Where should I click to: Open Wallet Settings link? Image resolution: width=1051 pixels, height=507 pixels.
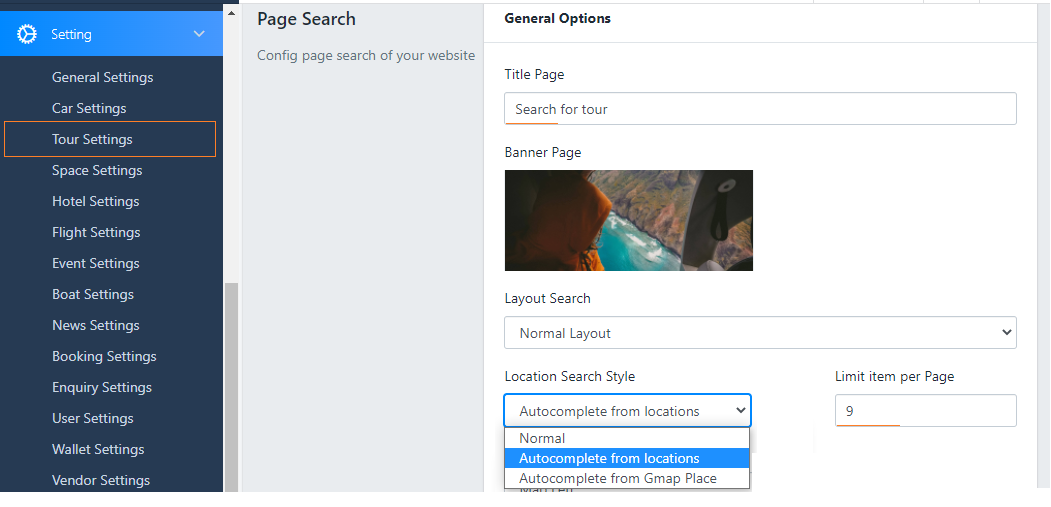point(98,449)
